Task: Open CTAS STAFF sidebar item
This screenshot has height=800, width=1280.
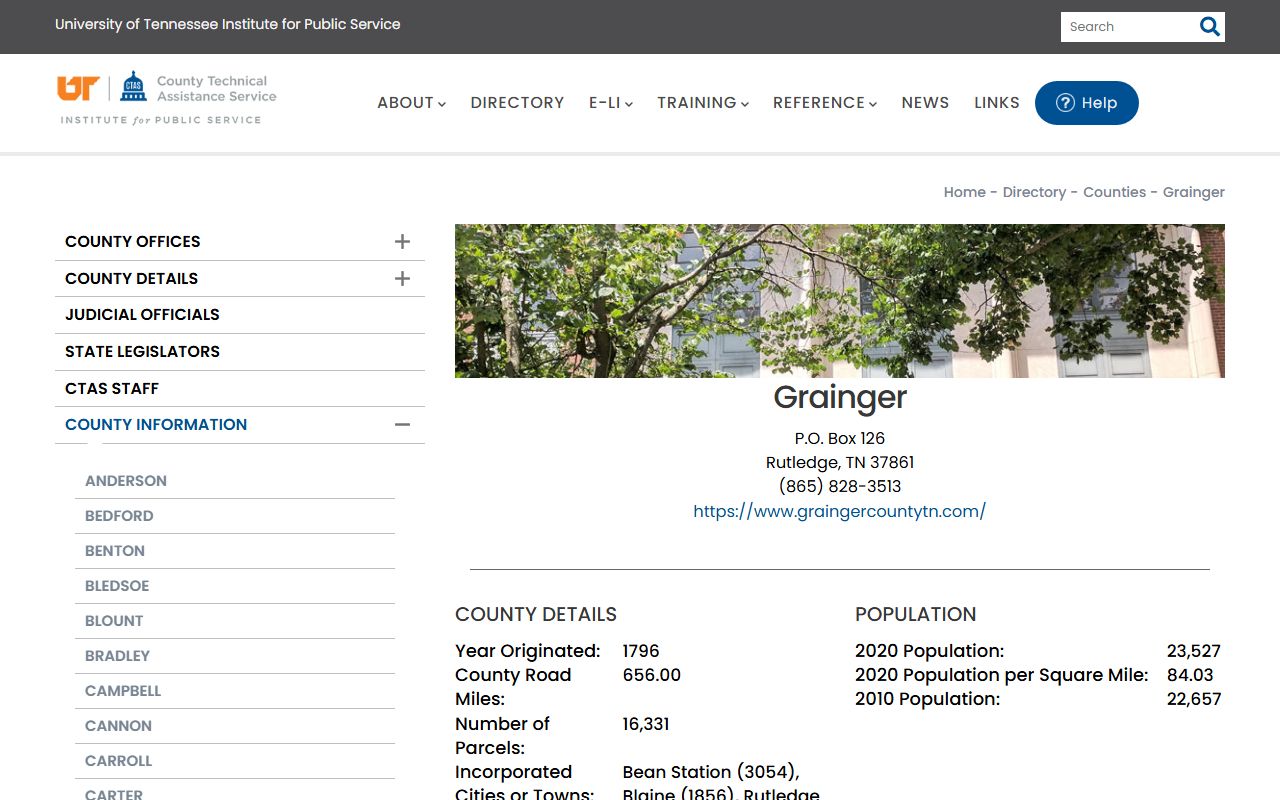Action: click(x=112, y=388)
